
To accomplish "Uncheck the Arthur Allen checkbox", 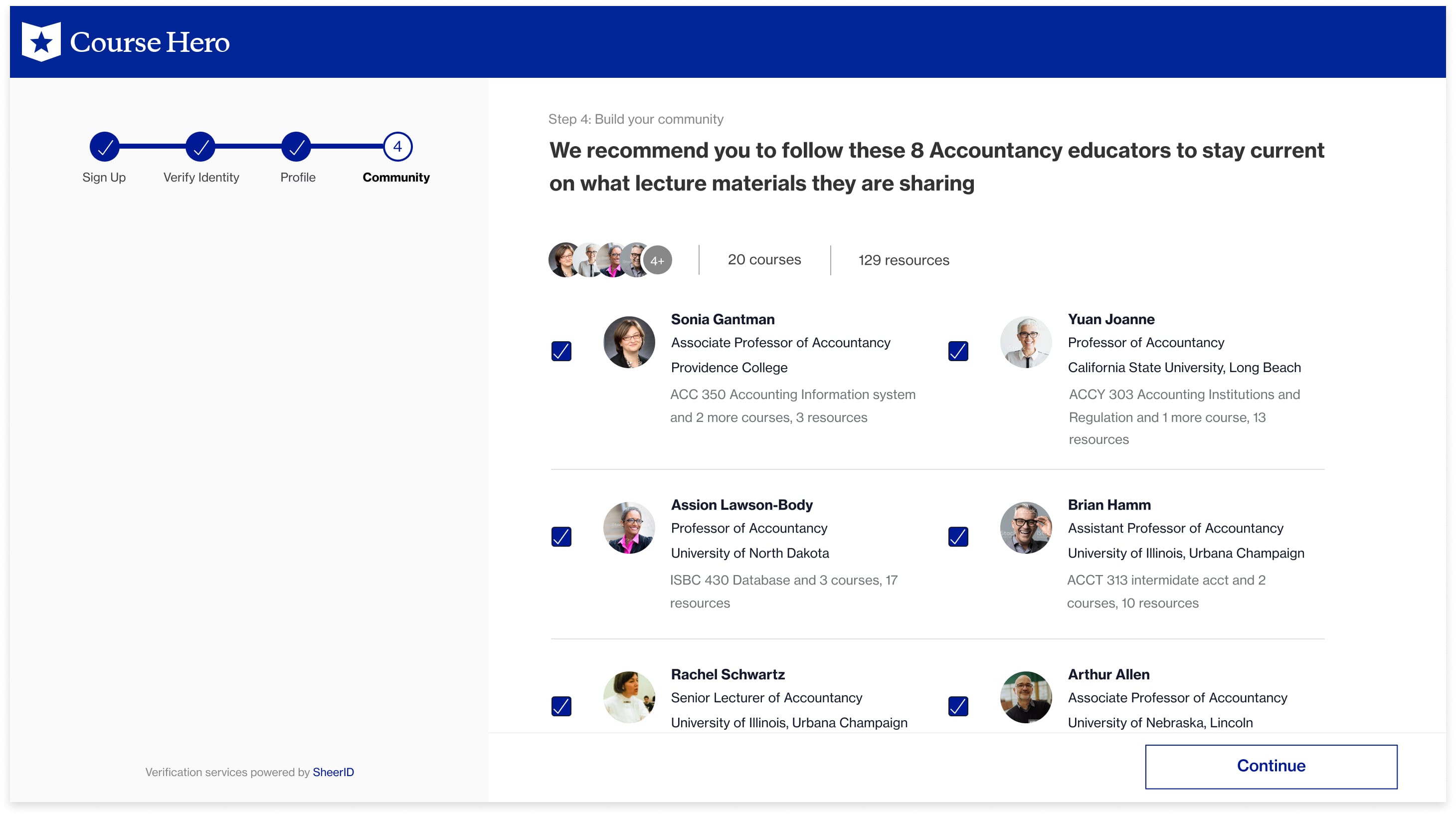I will coord(958,706).
